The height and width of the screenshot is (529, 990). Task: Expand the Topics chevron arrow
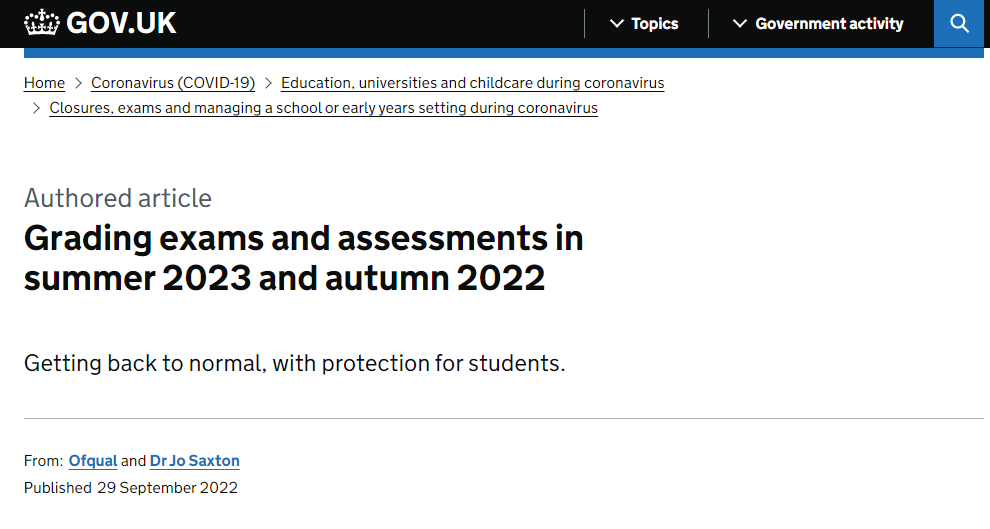tap(617, 24)
